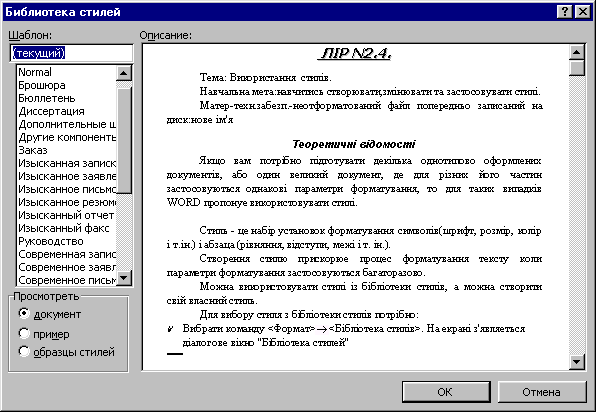The image size is (596, 412).
Task: Click the help question mark icon
Action: coord(565,12)
